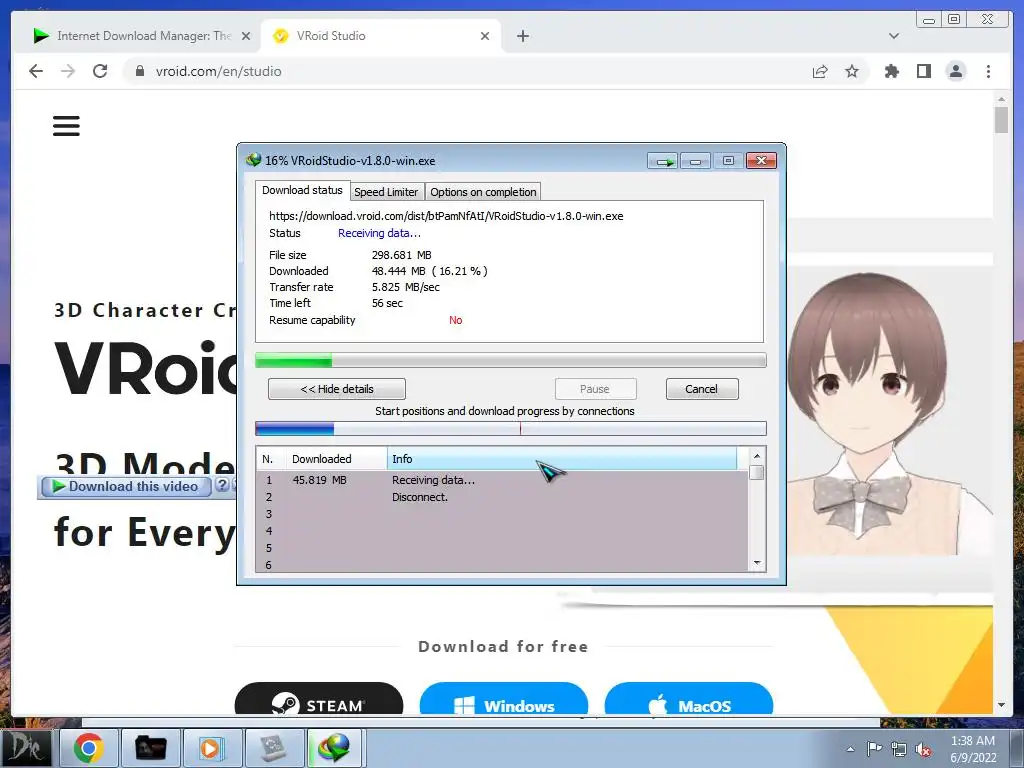Open Chrome three-dot menu
Screen dimensions: 1024x768
click(988, 71)
